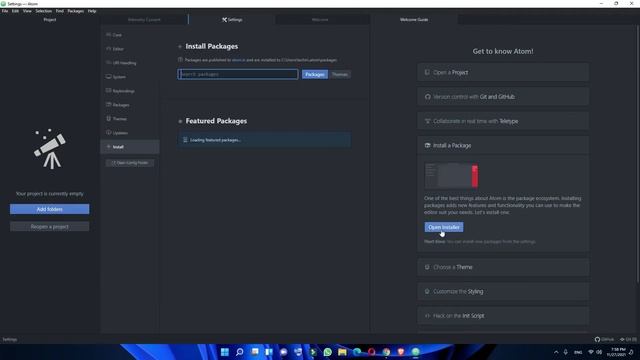Screen dimensions: 640x360
Task: Switch to the Welcome Guide tab
Action: 414,20
